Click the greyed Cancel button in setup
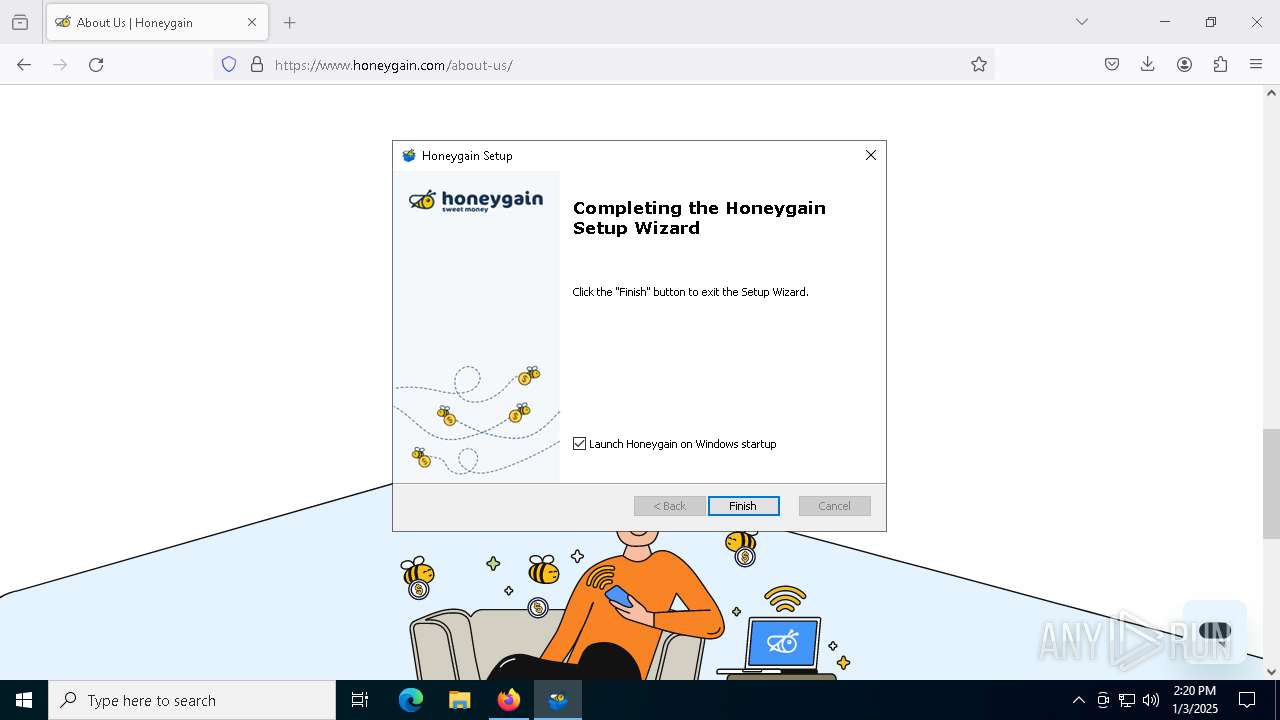 coord(834,506)
